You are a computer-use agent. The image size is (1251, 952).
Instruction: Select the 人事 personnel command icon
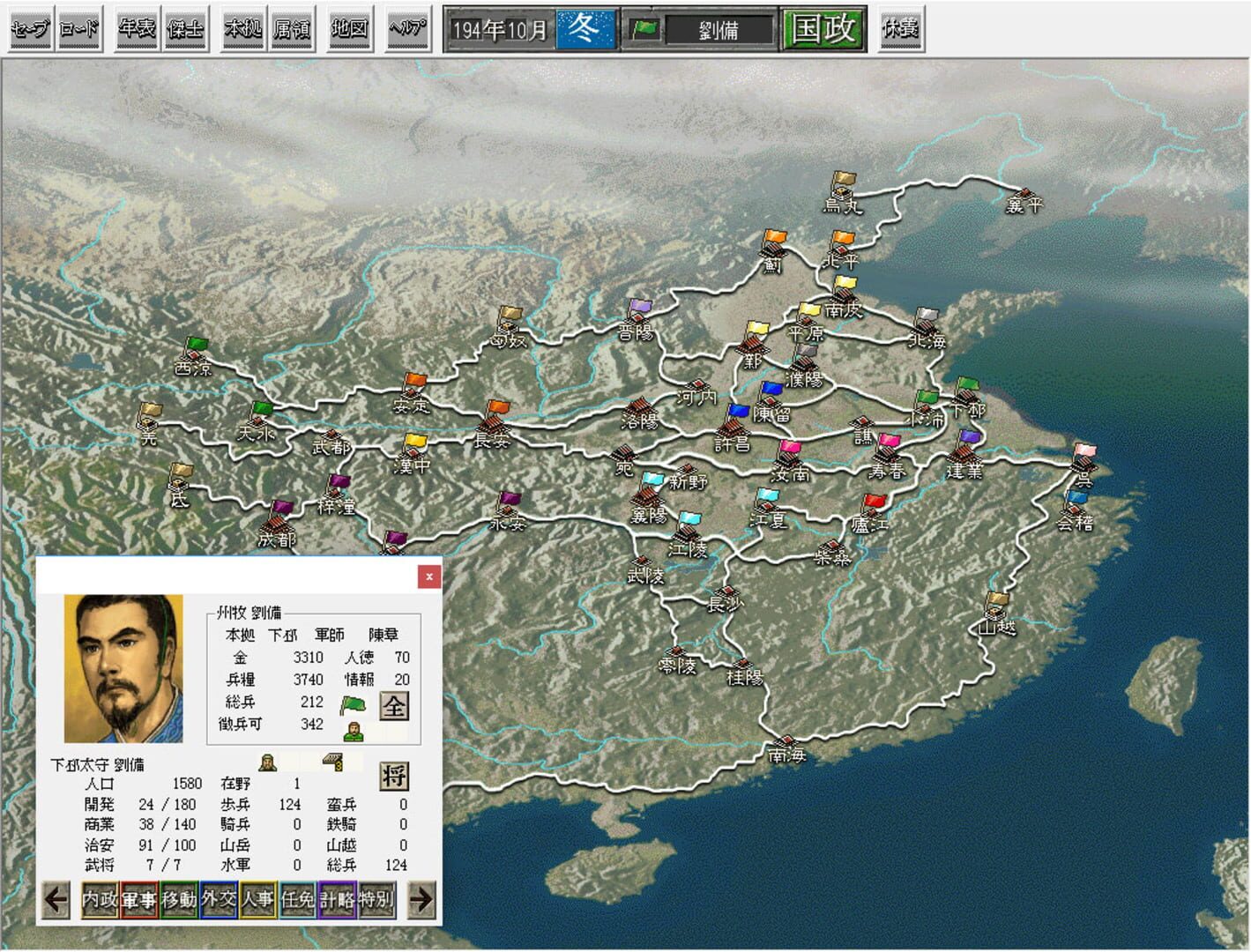(x=257, y=902)
